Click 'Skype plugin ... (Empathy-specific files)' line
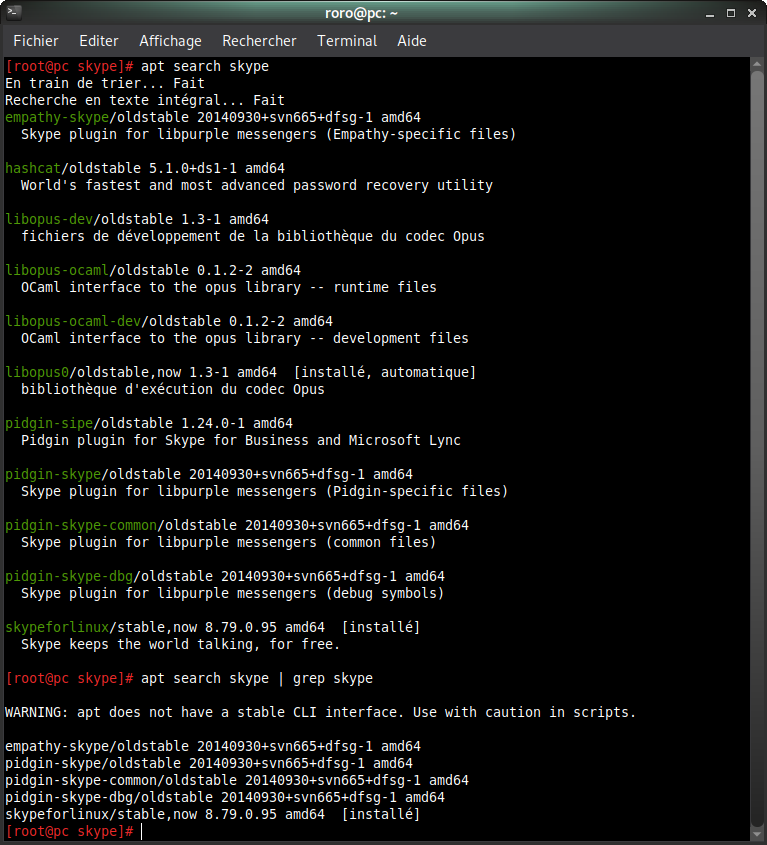The height and width of the screenshot is (845, 767). pos(268,134)
